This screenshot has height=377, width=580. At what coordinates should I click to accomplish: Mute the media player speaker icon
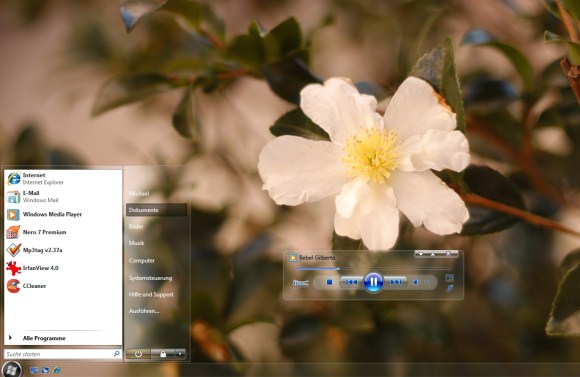point(416,282)
